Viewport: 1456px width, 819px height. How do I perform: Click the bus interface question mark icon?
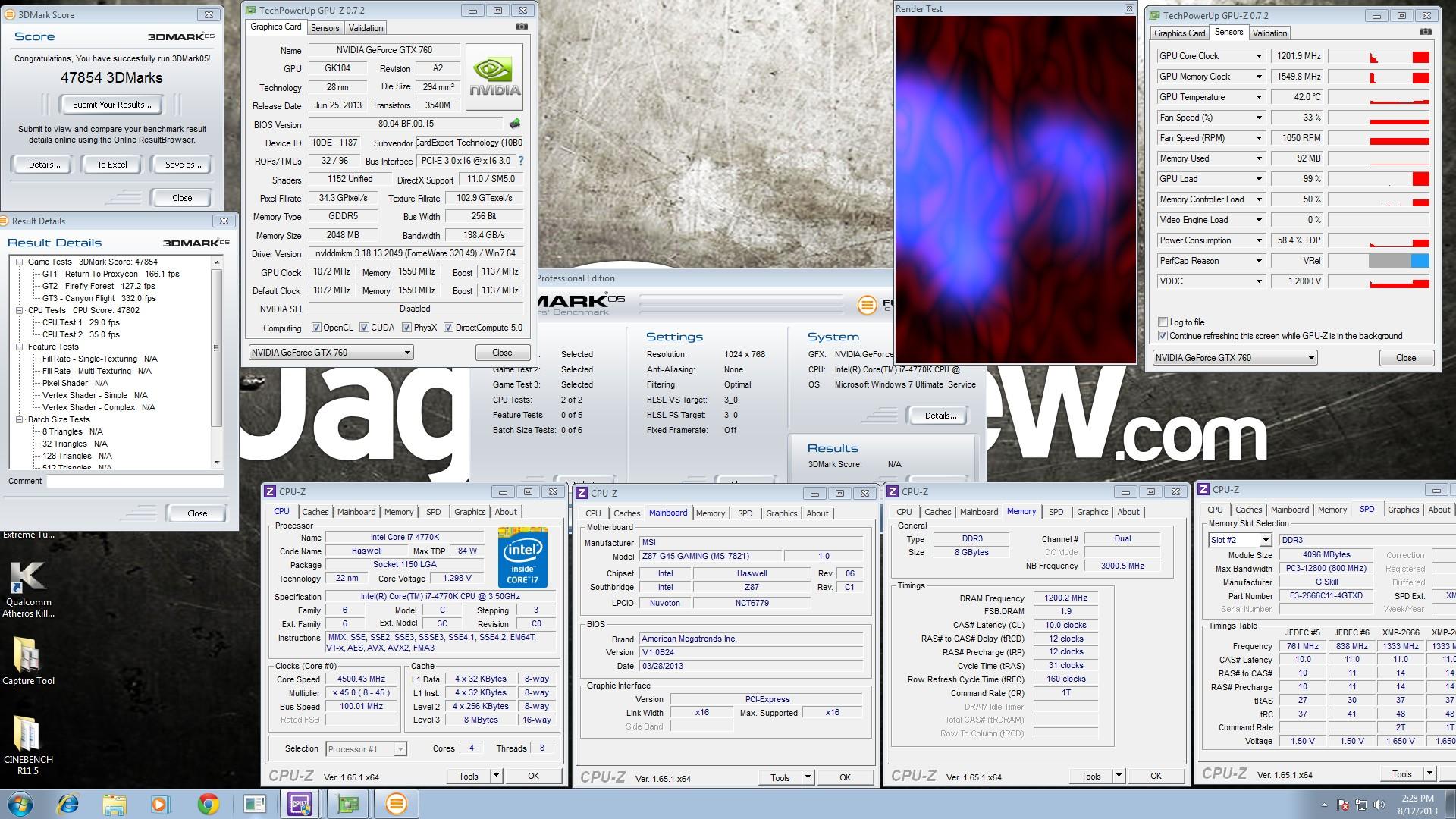(x=521, y=161)
